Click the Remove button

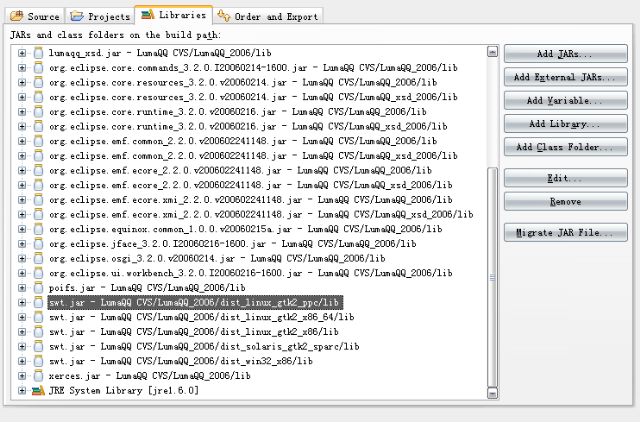(x=565, y=201)
